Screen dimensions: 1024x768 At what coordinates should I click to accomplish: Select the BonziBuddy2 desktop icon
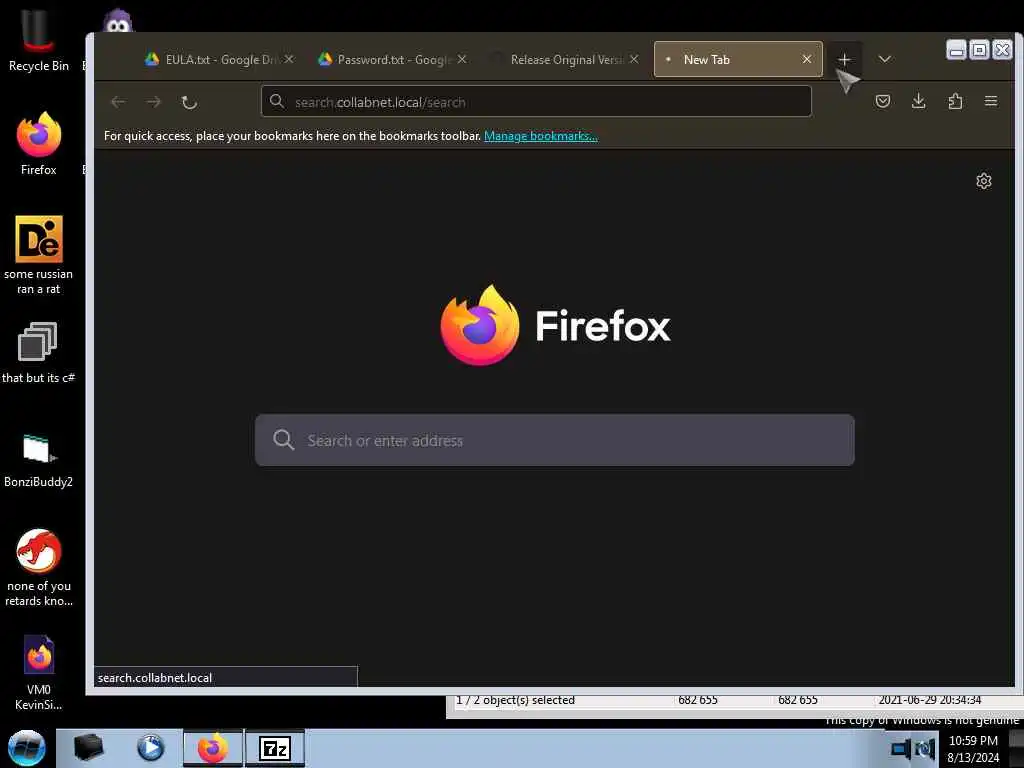[39, 460]
